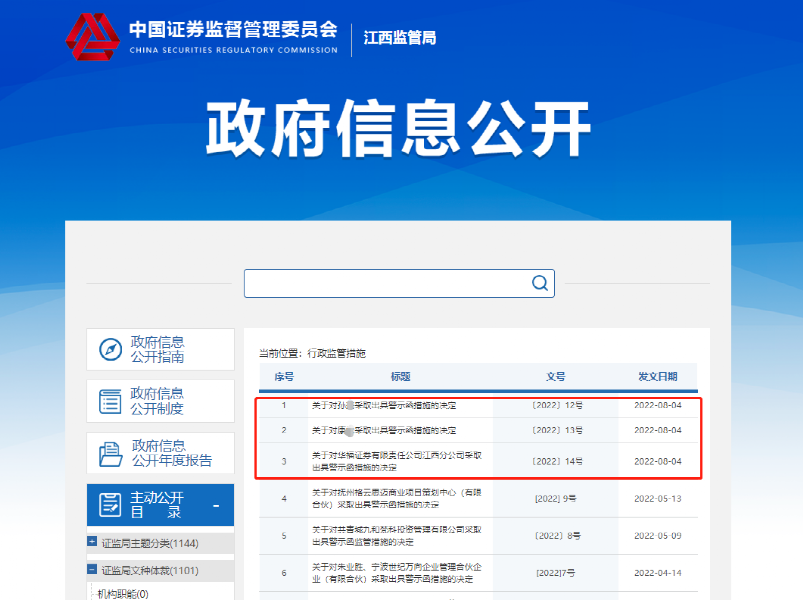
Task: Click the folder icon for 公开年度报告
Action: click(110, 453)
